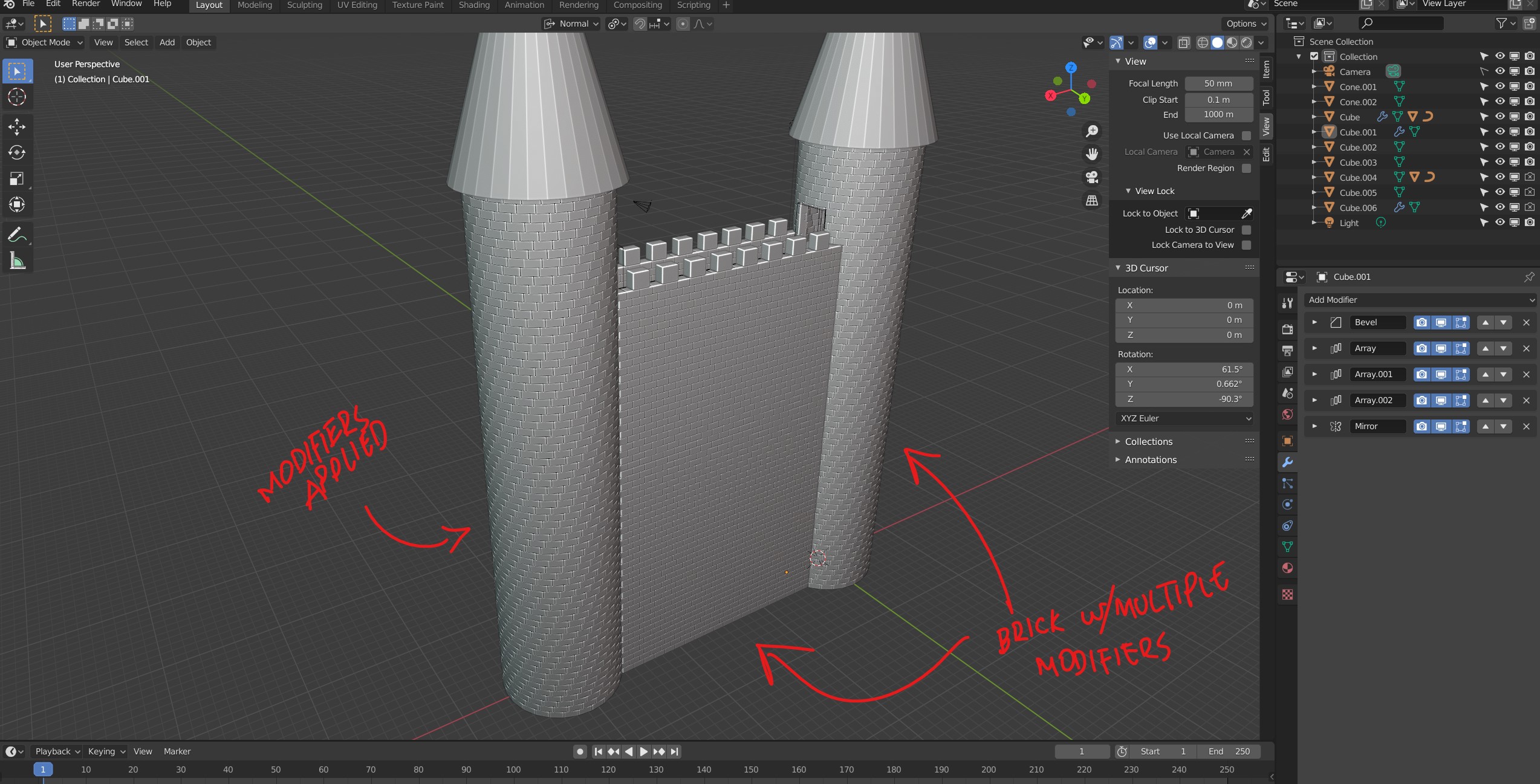The height and width of the screenshot is (784, 1540).
Task: Click the Cursor tool icon
Action: click(17, 97)
